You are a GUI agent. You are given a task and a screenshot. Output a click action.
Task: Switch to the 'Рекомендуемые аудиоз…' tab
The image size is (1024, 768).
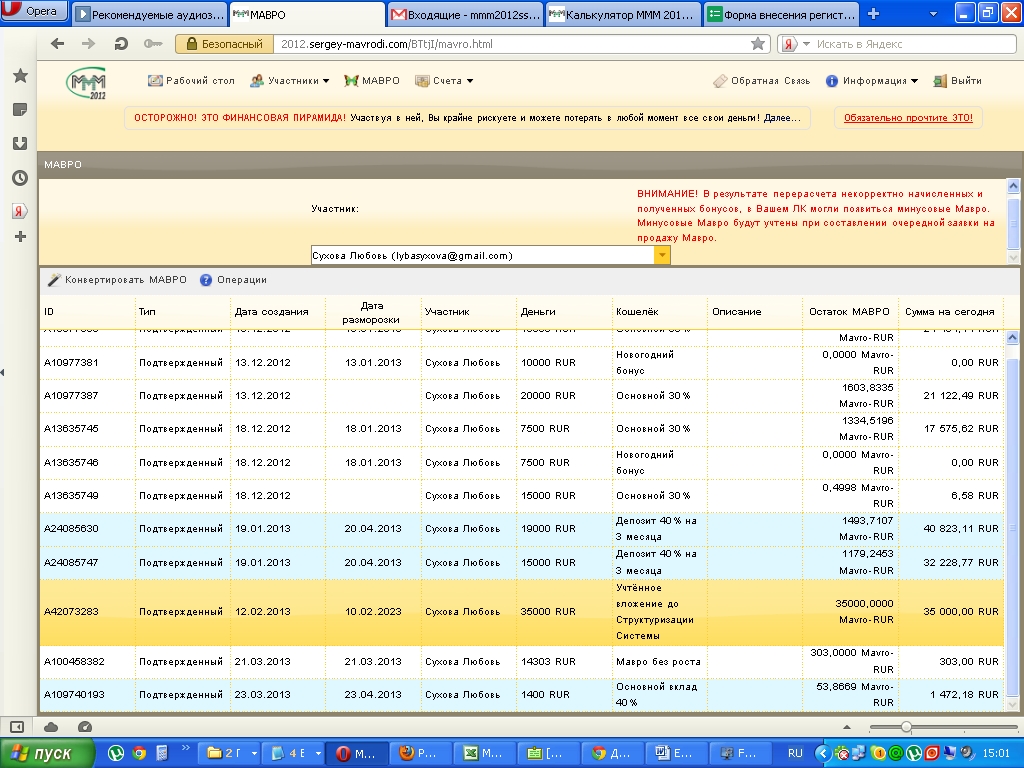pos(150,14)
